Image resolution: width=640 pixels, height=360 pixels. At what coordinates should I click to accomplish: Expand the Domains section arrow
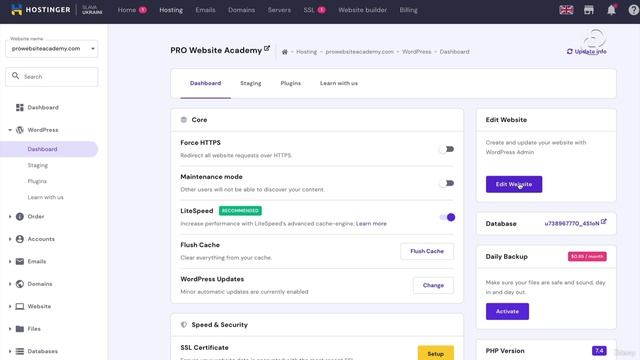coord(10,284)
